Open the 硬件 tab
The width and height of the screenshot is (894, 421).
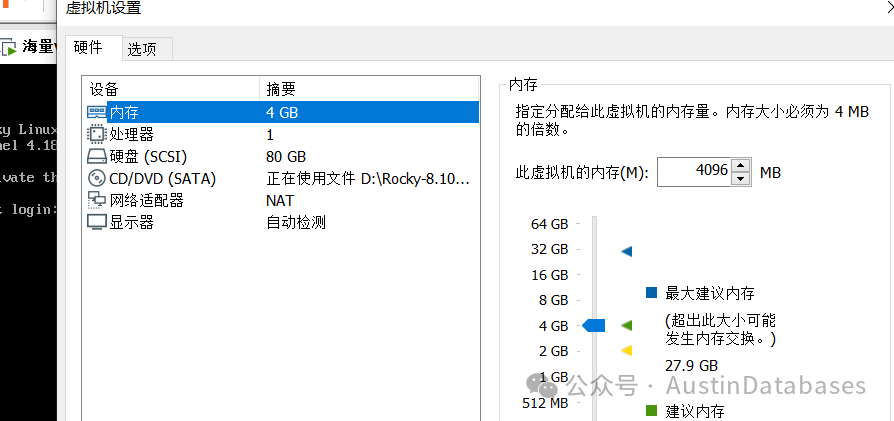(88, 47)
